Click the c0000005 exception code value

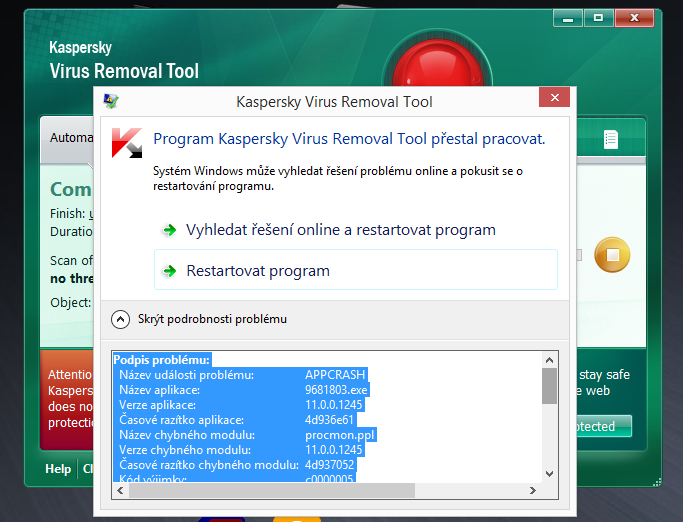329,478
